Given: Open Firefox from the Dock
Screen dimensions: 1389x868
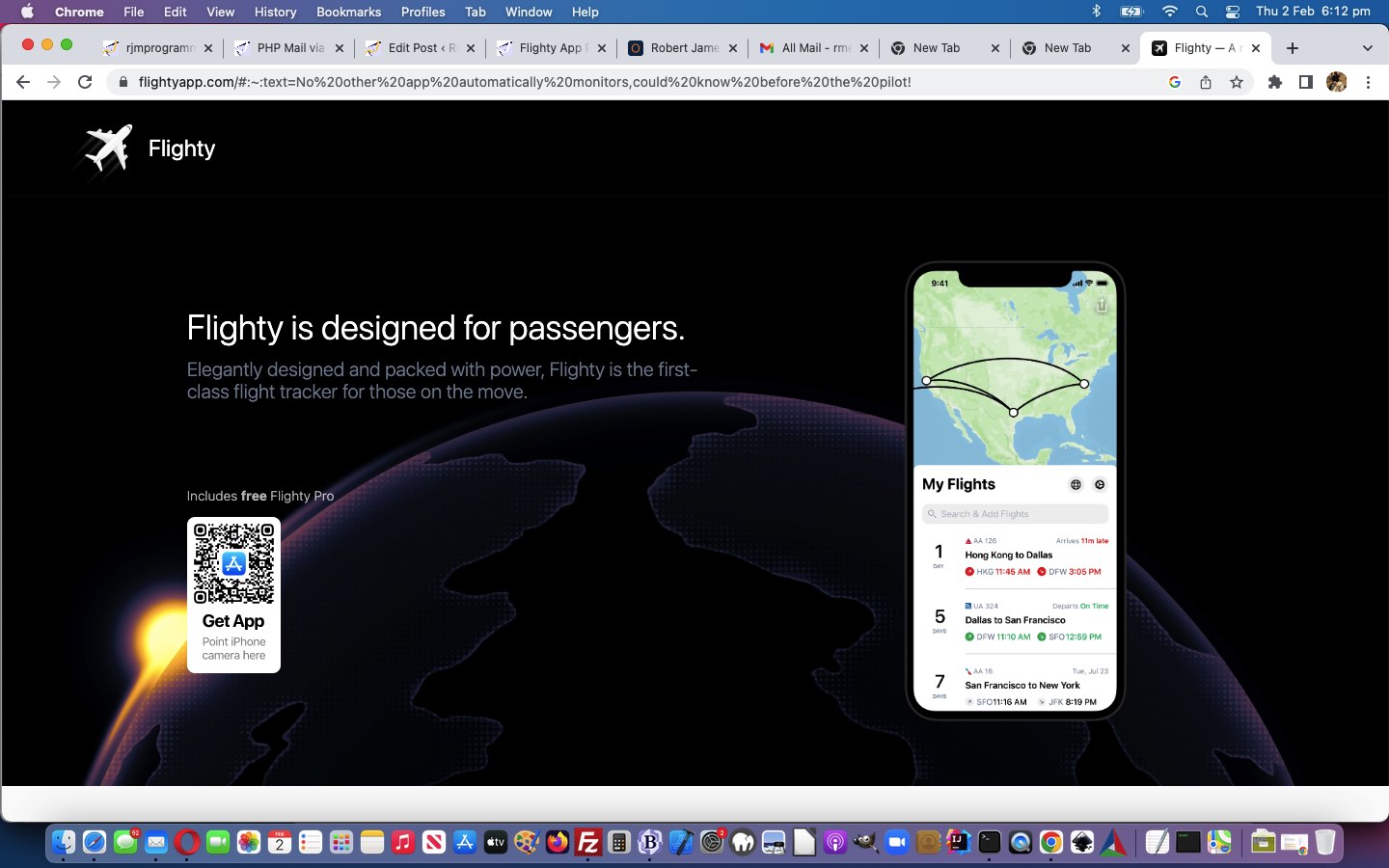Looking at the screenshot, I should (x=558, y=842).
